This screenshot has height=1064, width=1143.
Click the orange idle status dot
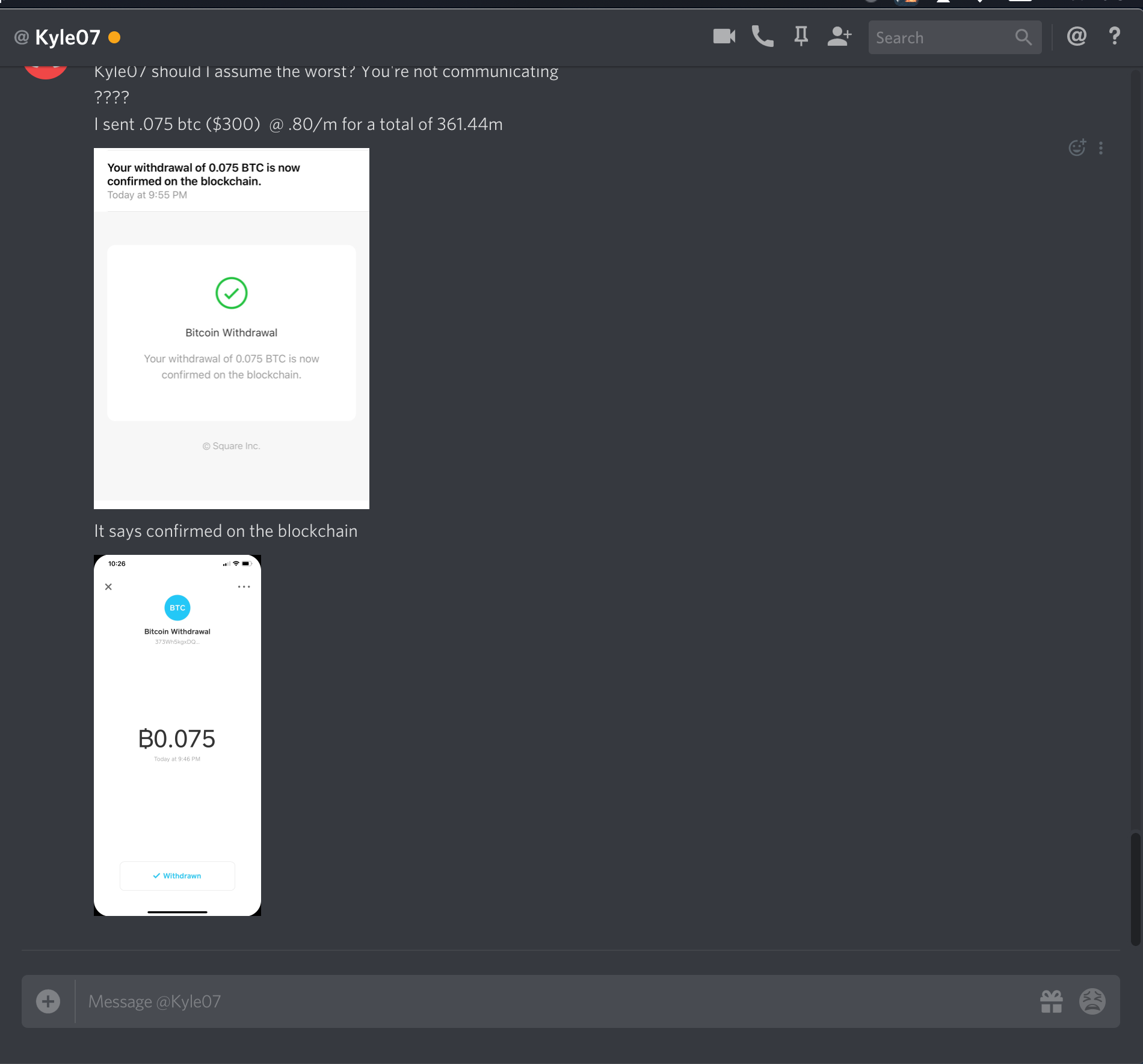tap(114, 37)
